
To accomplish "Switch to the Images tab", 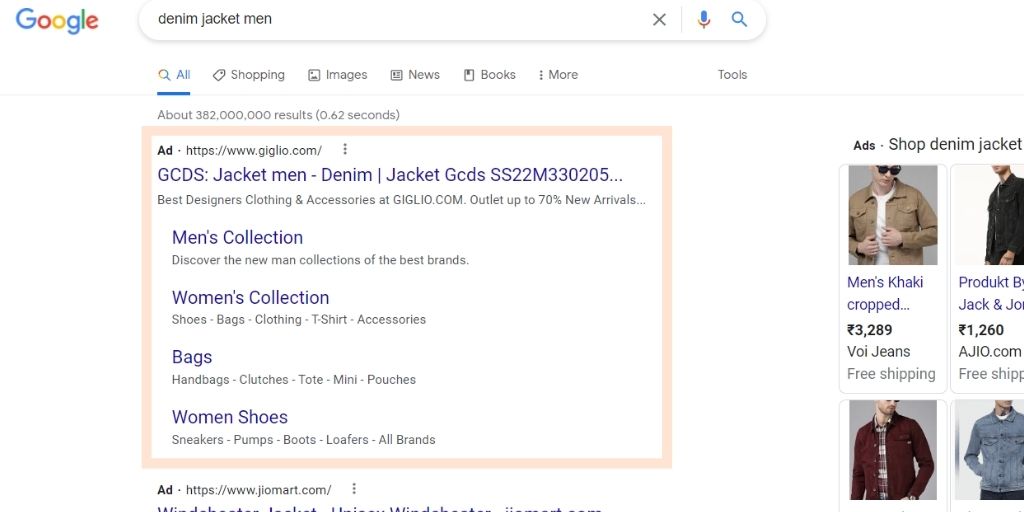I will [338, 75].
